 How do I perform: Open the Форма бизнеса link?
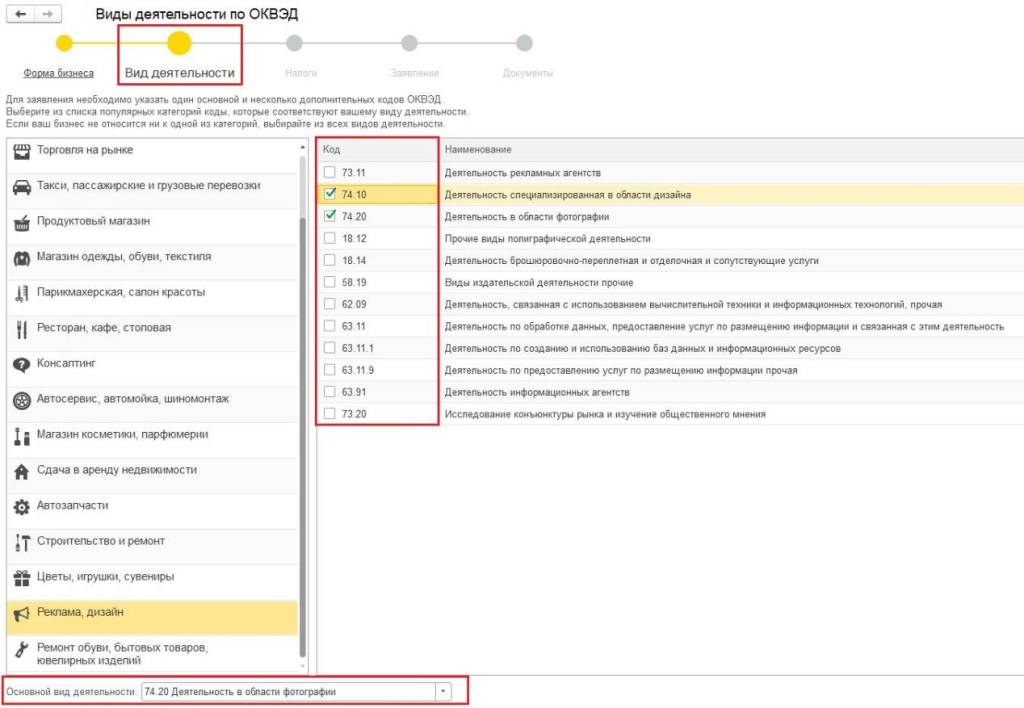pos(59,73)
